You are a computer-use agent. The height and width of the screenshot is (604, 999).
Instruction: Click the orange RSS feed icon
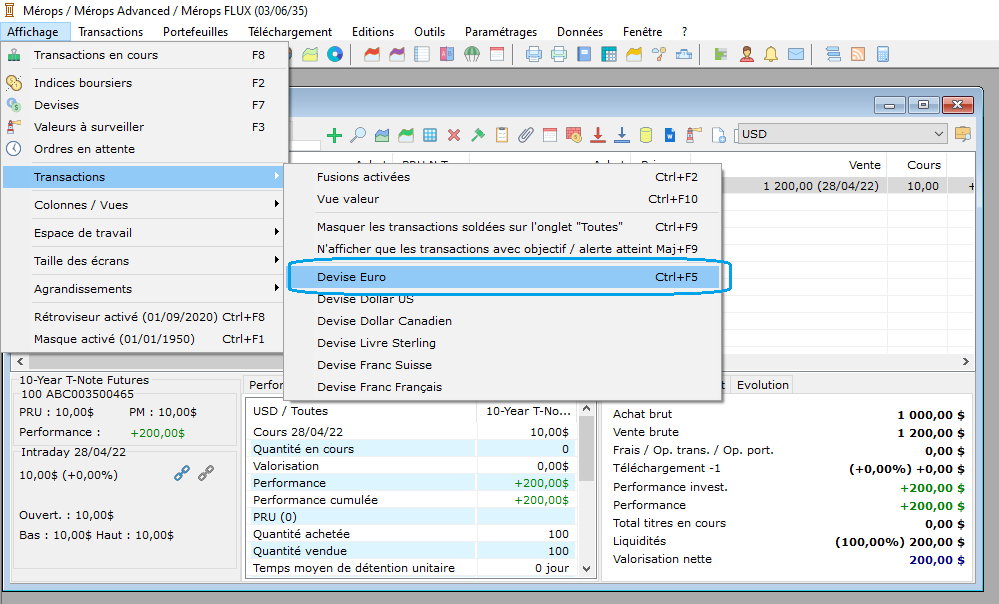point(858,54)
